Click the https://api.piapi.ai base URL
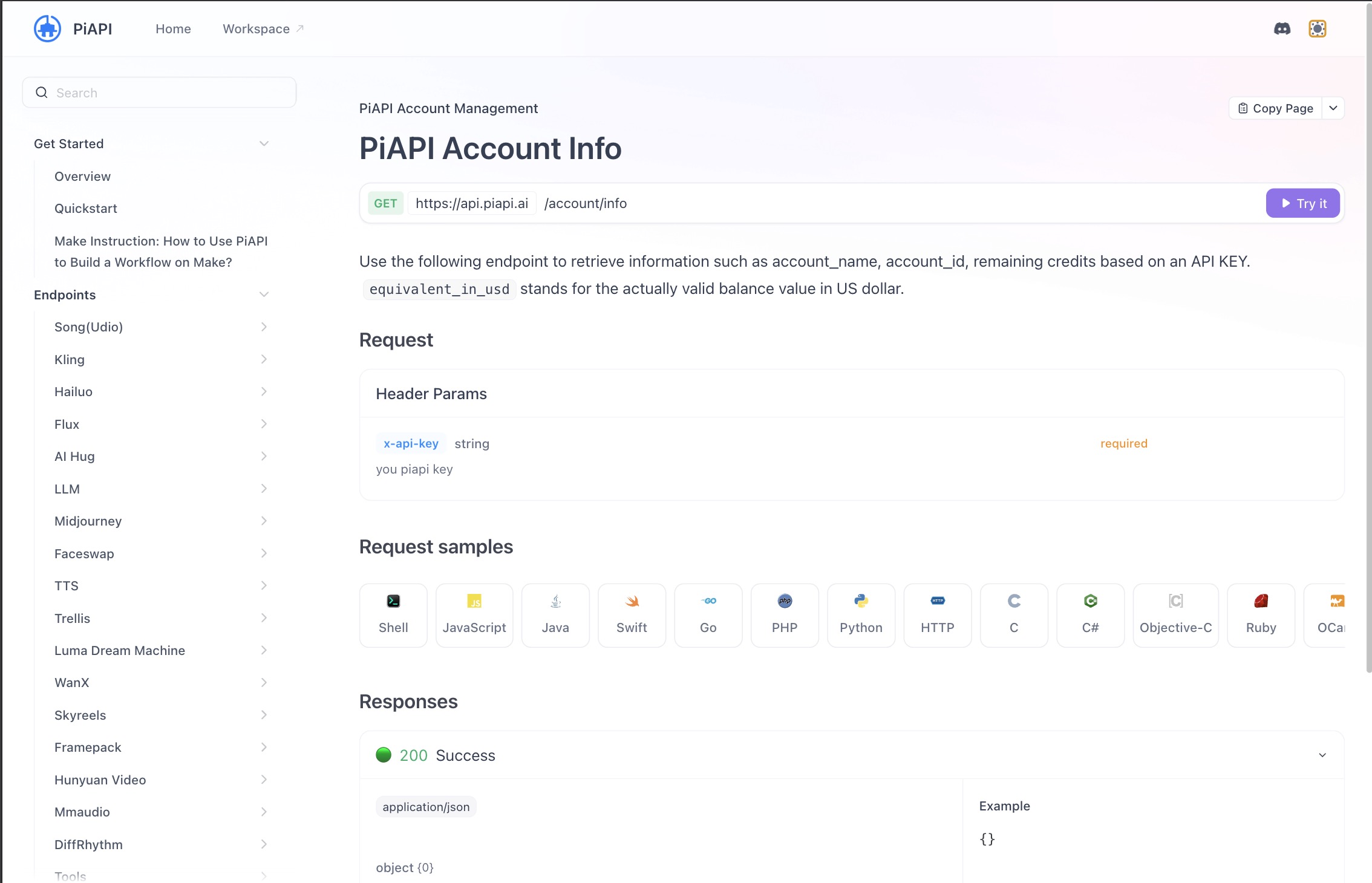 [472, 203]
